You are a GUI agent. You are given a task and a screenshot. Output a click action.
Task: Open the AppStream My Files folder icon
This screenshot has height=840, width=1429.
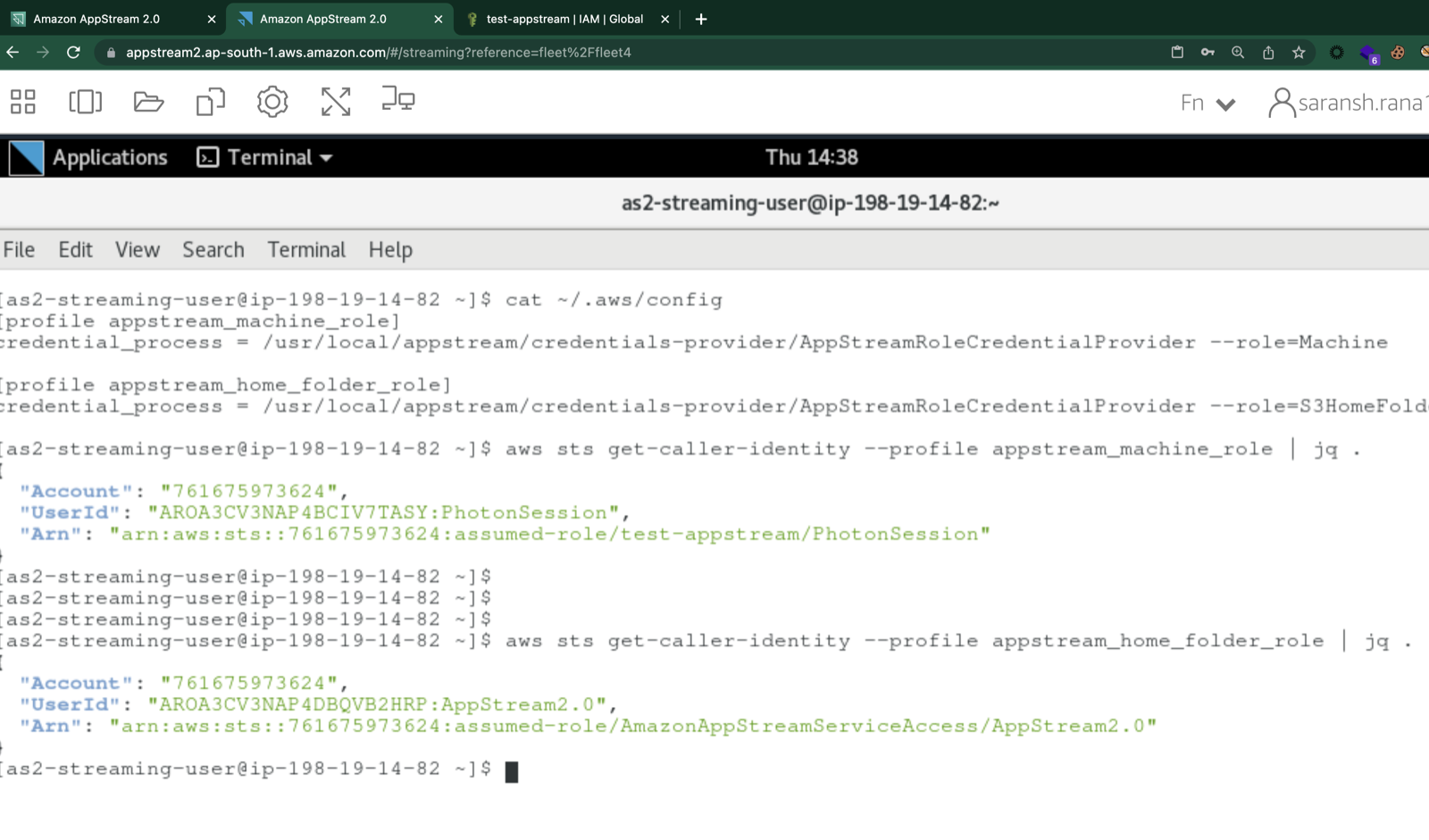coord(148,102)
